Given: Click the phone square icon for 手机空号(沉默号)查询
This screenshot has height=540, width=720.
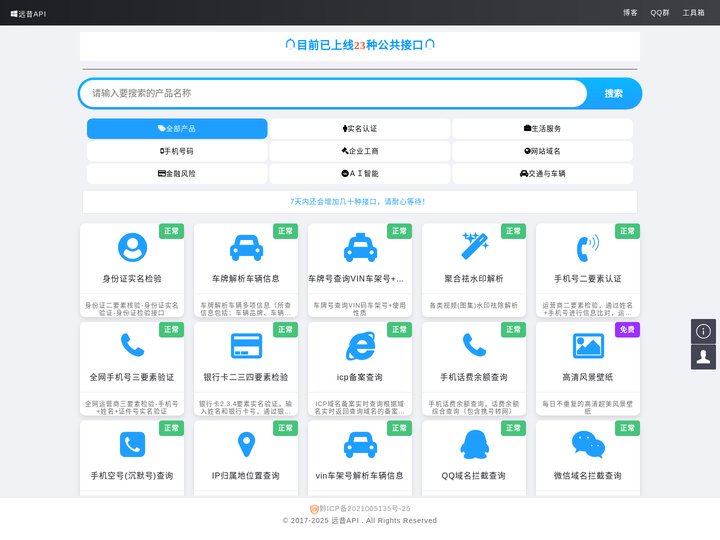Looking at the screenshot, I should [x=132, y=444].
